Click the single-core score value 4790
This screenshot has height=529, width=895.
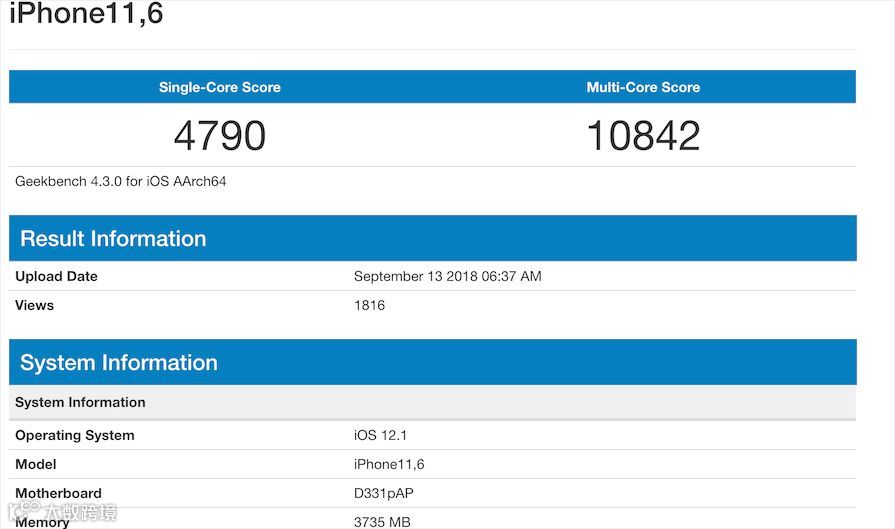tap(220, 136)
